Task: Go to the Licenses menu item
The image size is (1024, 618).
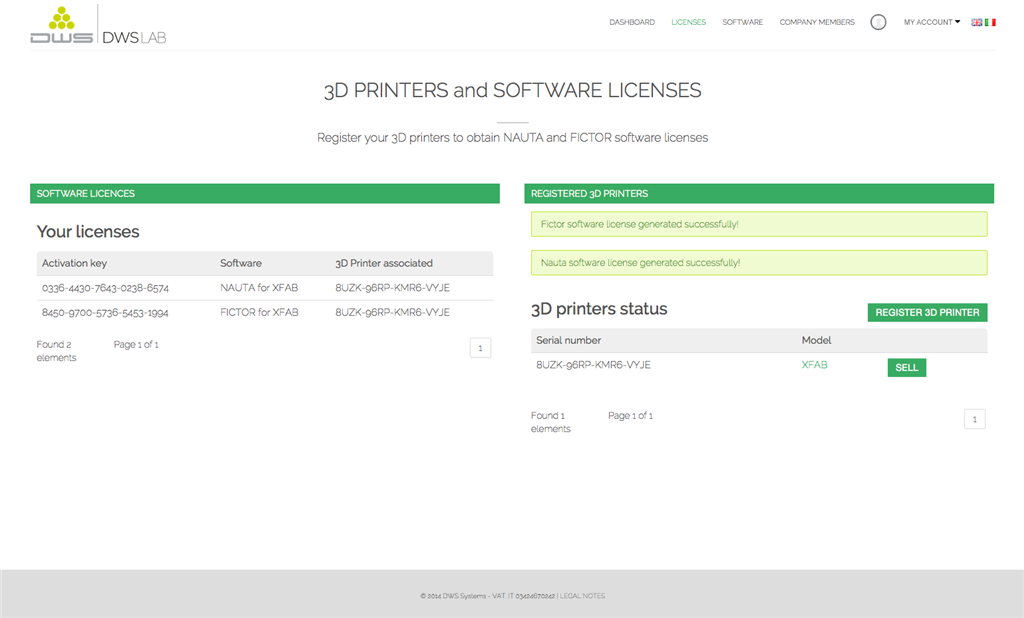Action: point(688,22)
